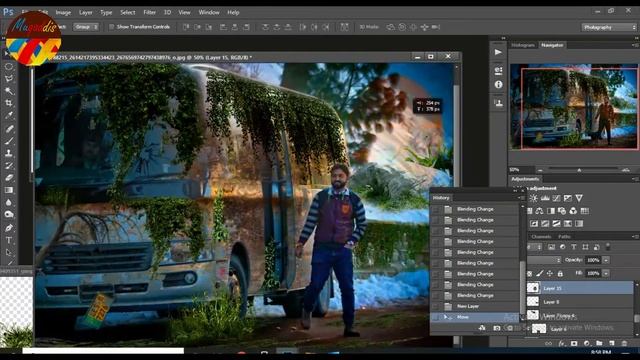Add a Black & White adjustment
This screenshot has height=360, width=640.
[x=551, y=211]
